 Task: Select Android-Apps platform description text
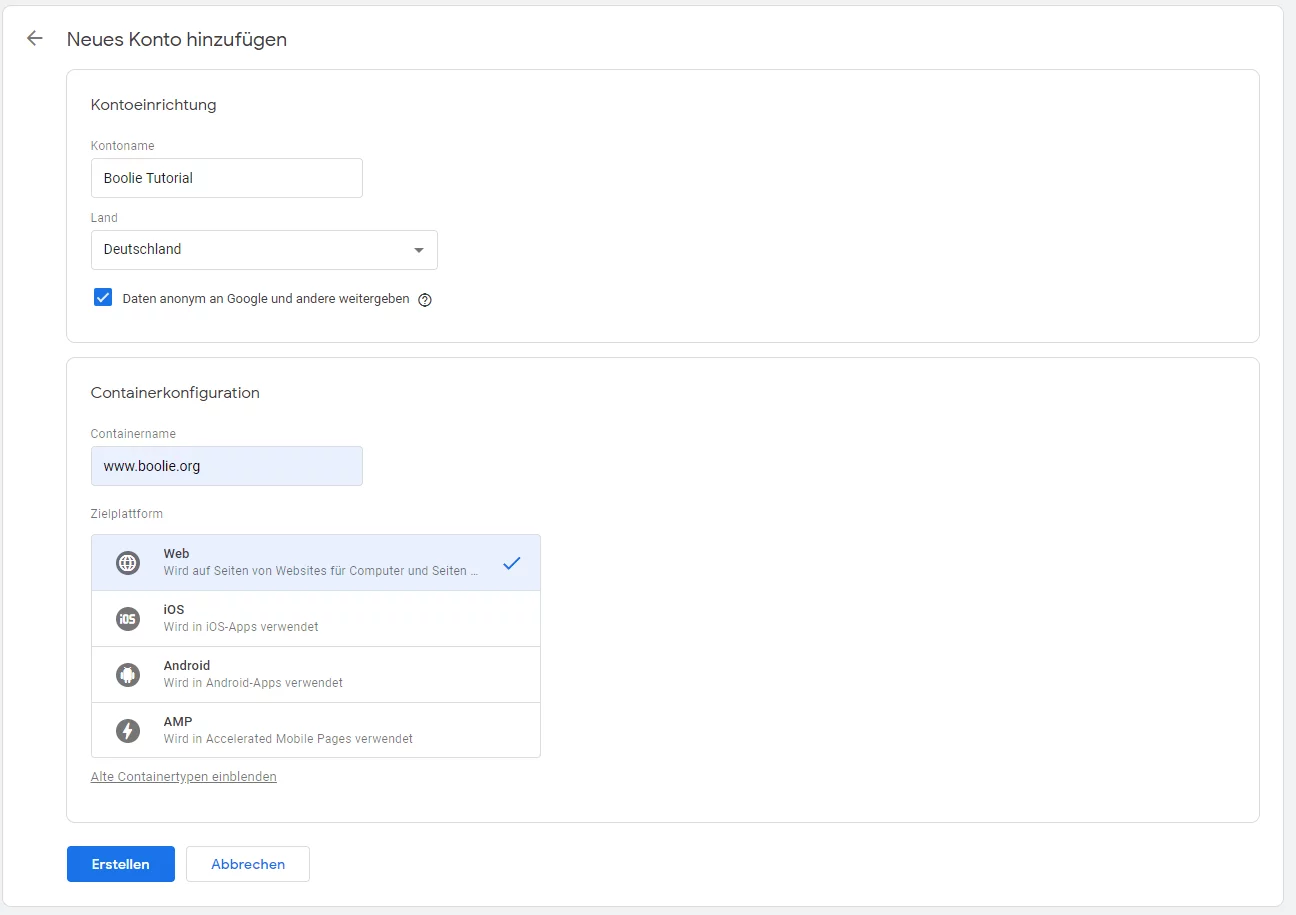point(253,683)
